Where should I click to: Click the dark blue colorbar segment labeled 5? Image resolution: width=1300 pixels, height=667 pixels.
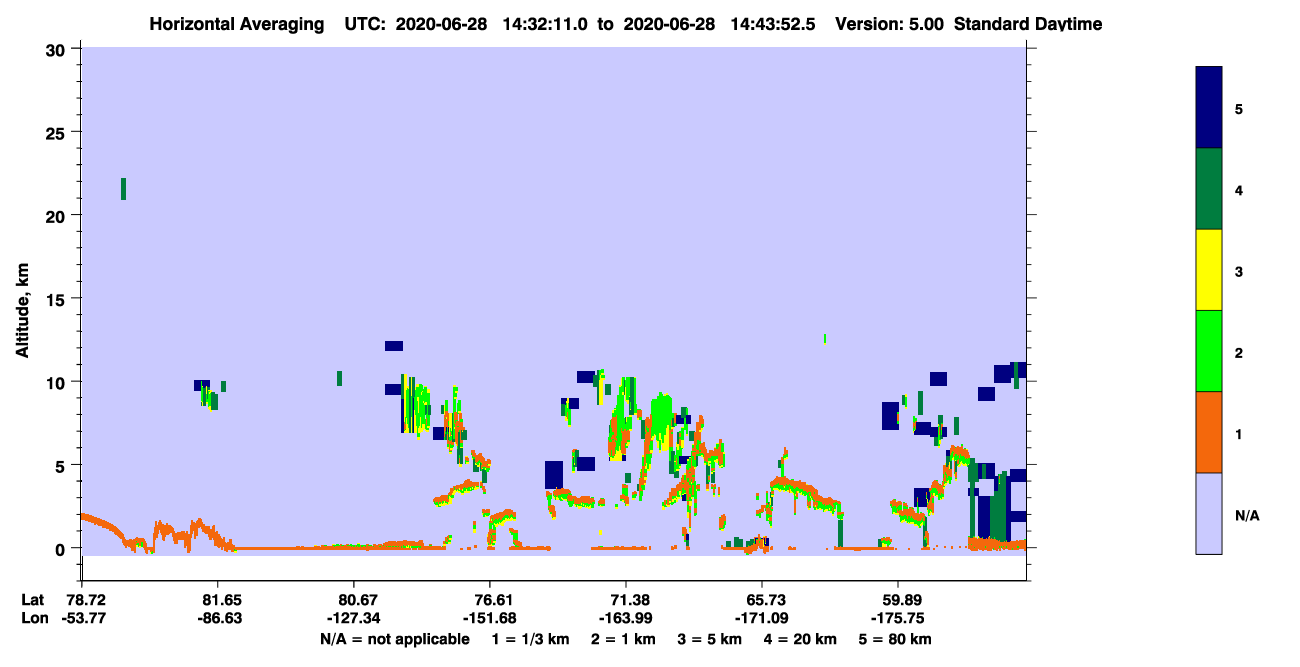click(1209, 108)
